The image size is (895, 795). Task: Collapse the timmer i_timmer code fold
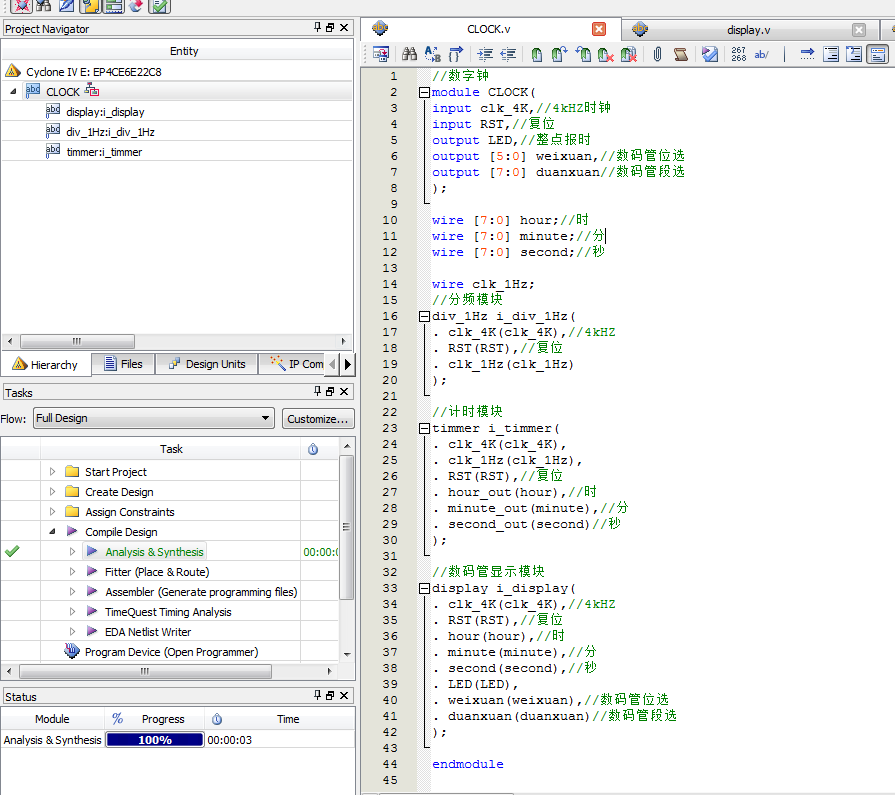coord(424,428)
